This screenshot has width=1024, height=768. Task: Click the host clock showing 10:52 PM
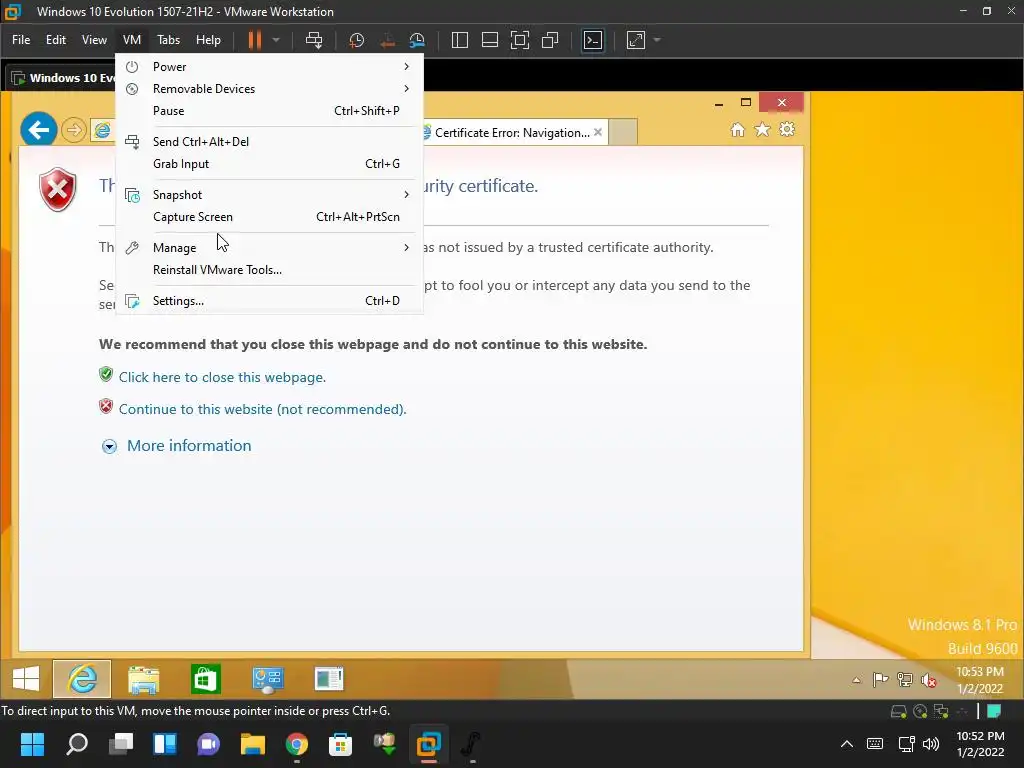(980, 744)
